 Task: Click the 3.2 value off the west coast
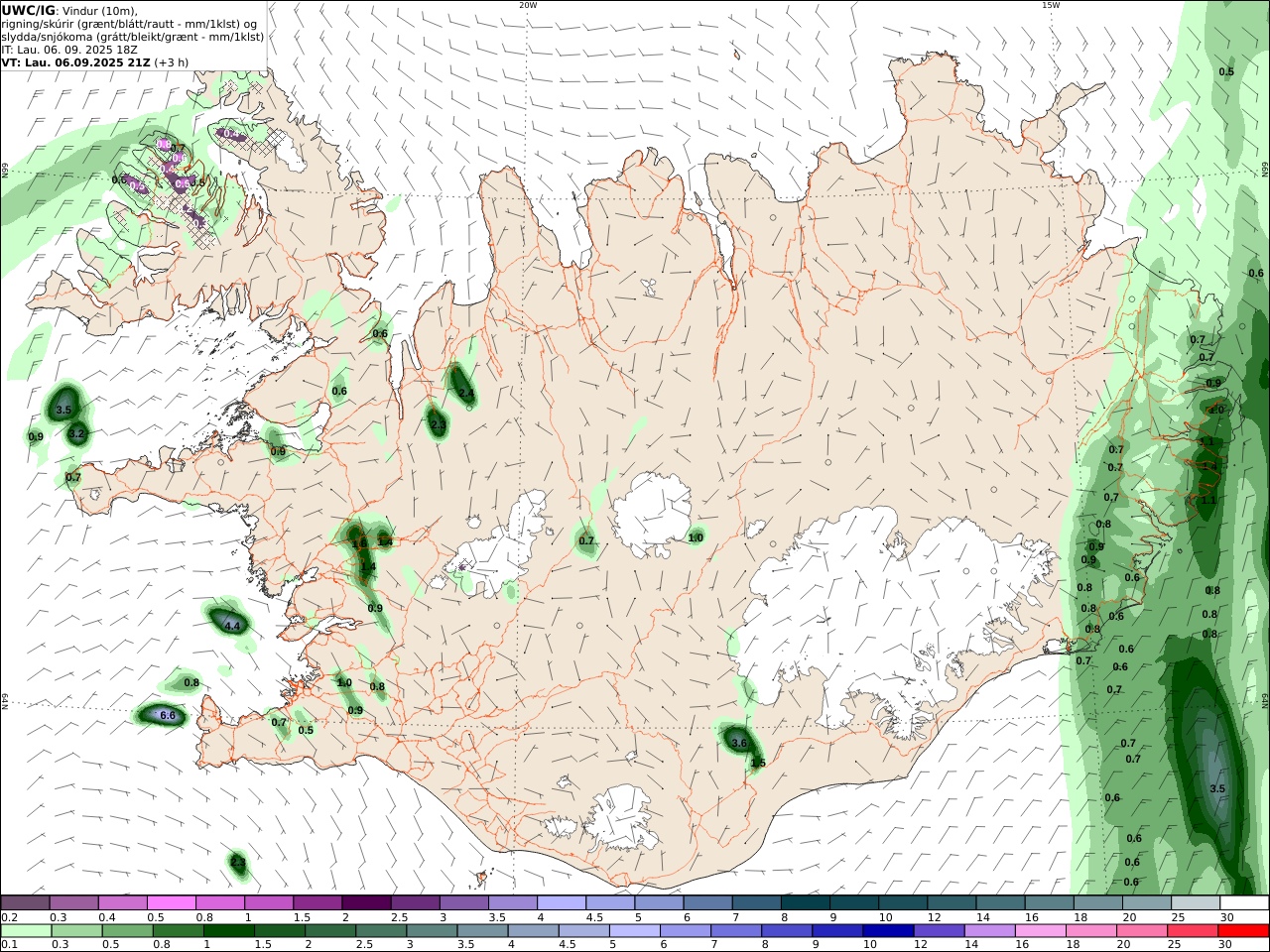(76, 434)
